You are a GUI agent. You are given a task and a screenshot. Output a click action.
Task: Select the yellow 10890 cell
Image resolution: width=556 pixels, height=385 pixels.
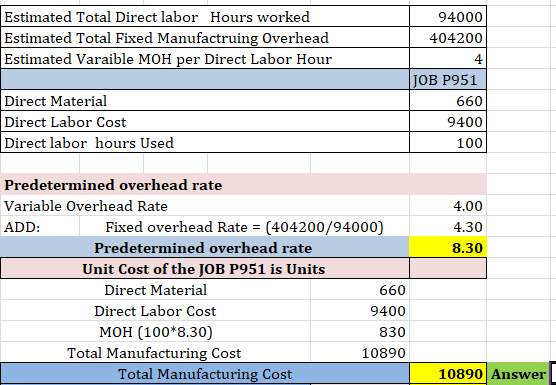[448, 374]
